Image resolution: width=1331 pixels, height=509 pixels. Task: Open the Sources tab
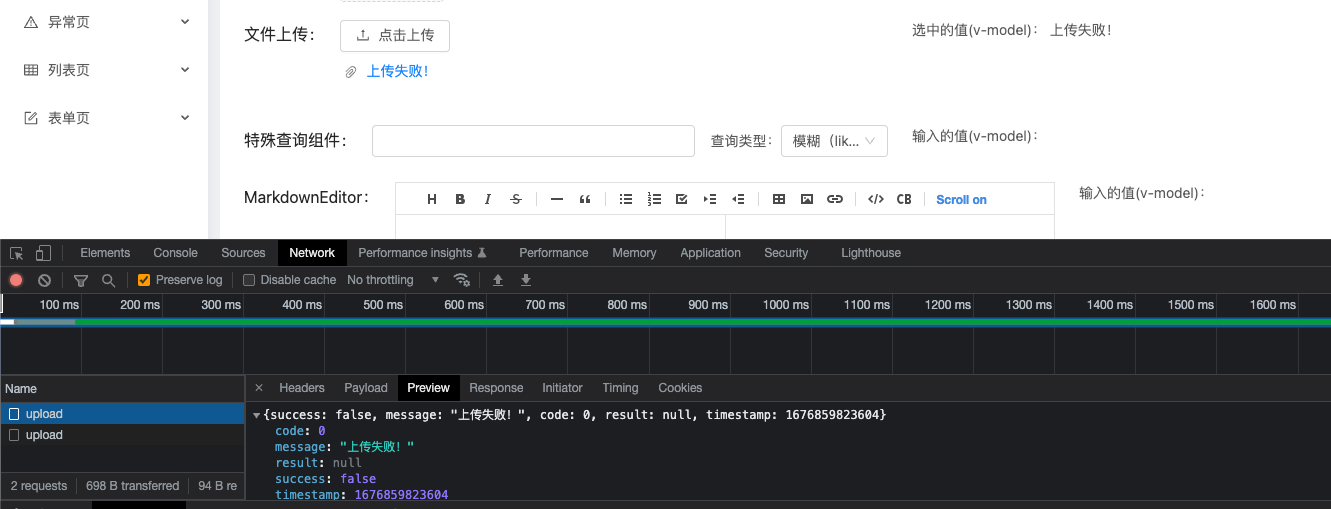[x=243, y=253]
